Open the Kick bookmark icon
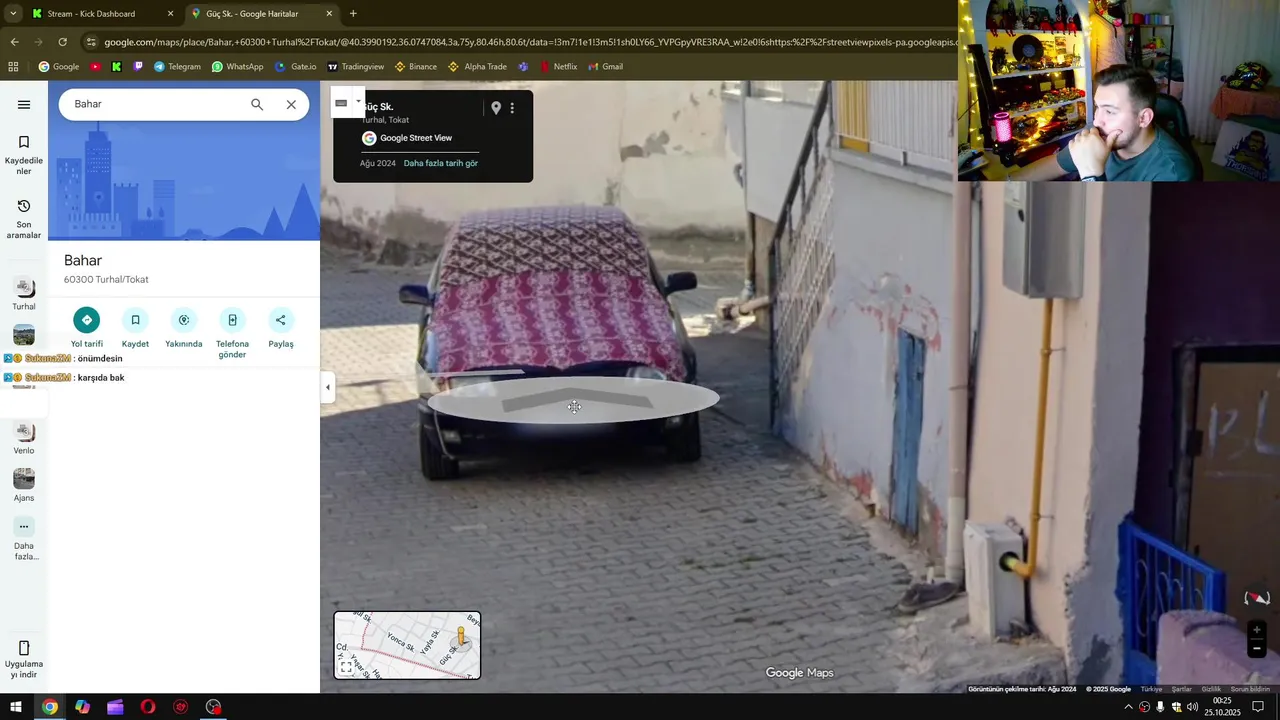1280x720 pixels. pyautogui.click(x=117, y=67)
